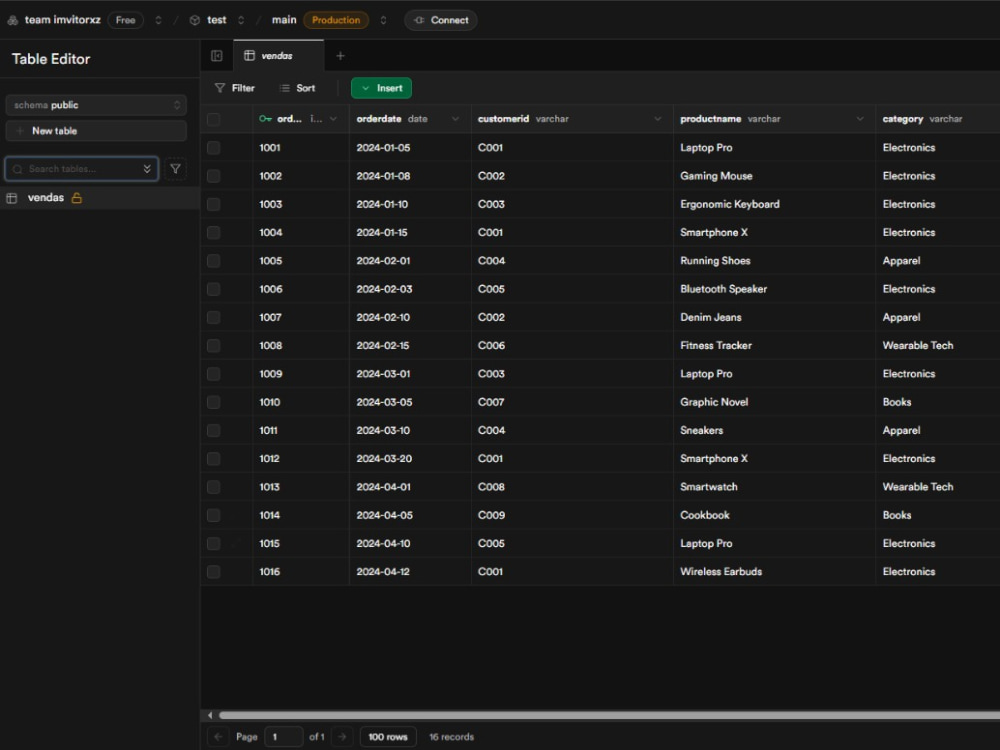Open the schema public dropdown
The width and height of the screenshot is (1000, 750).
pos(96,105)
